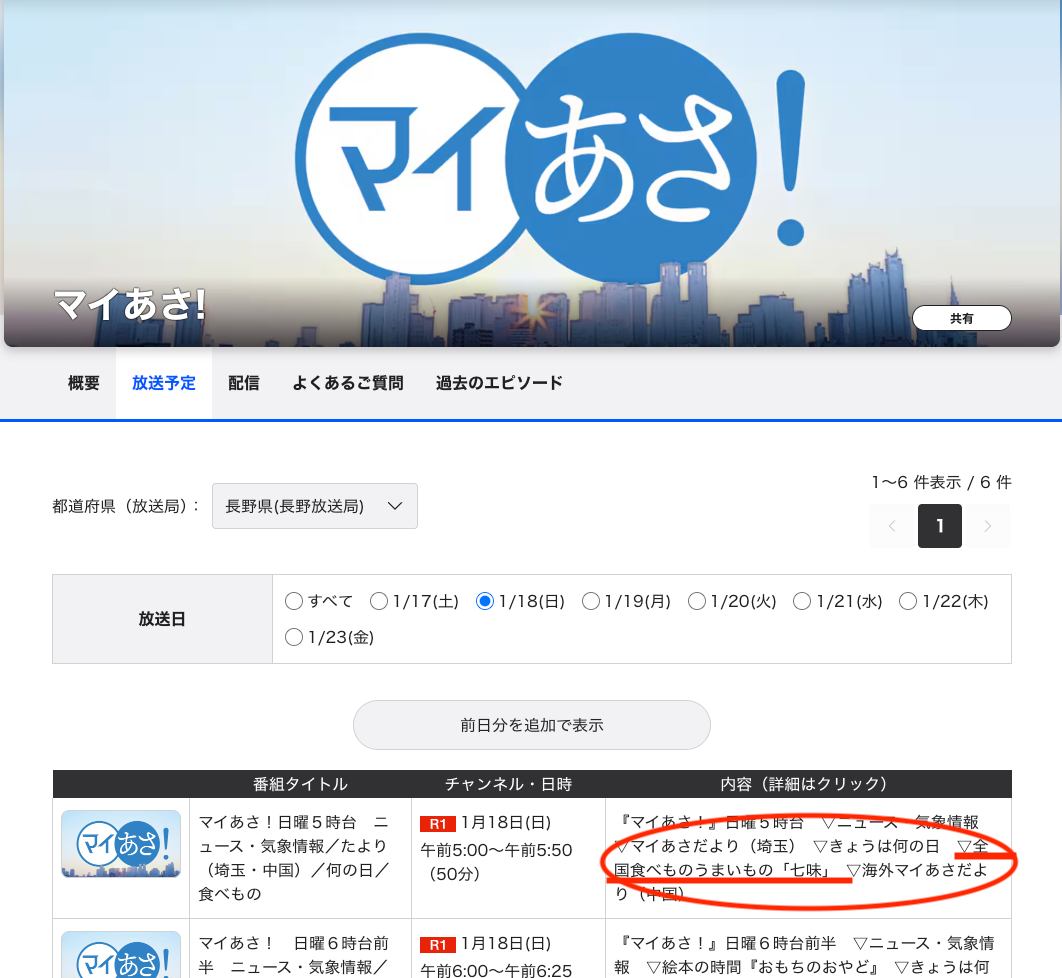
Task: Switch to the 配信 tab
Action: 243,383
